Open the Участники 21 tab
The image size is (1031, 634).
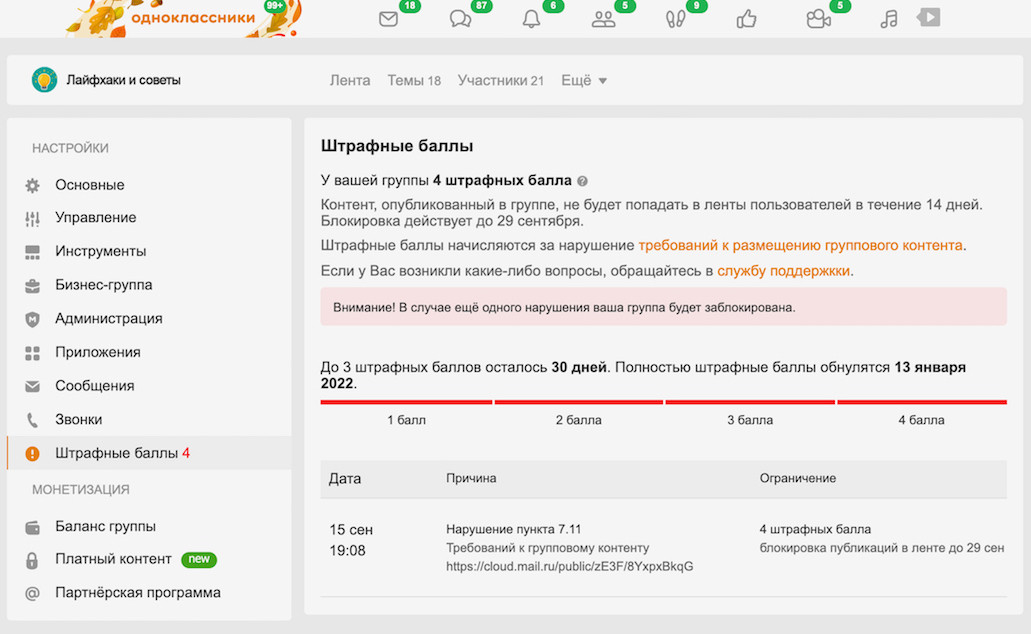(500, 80)
